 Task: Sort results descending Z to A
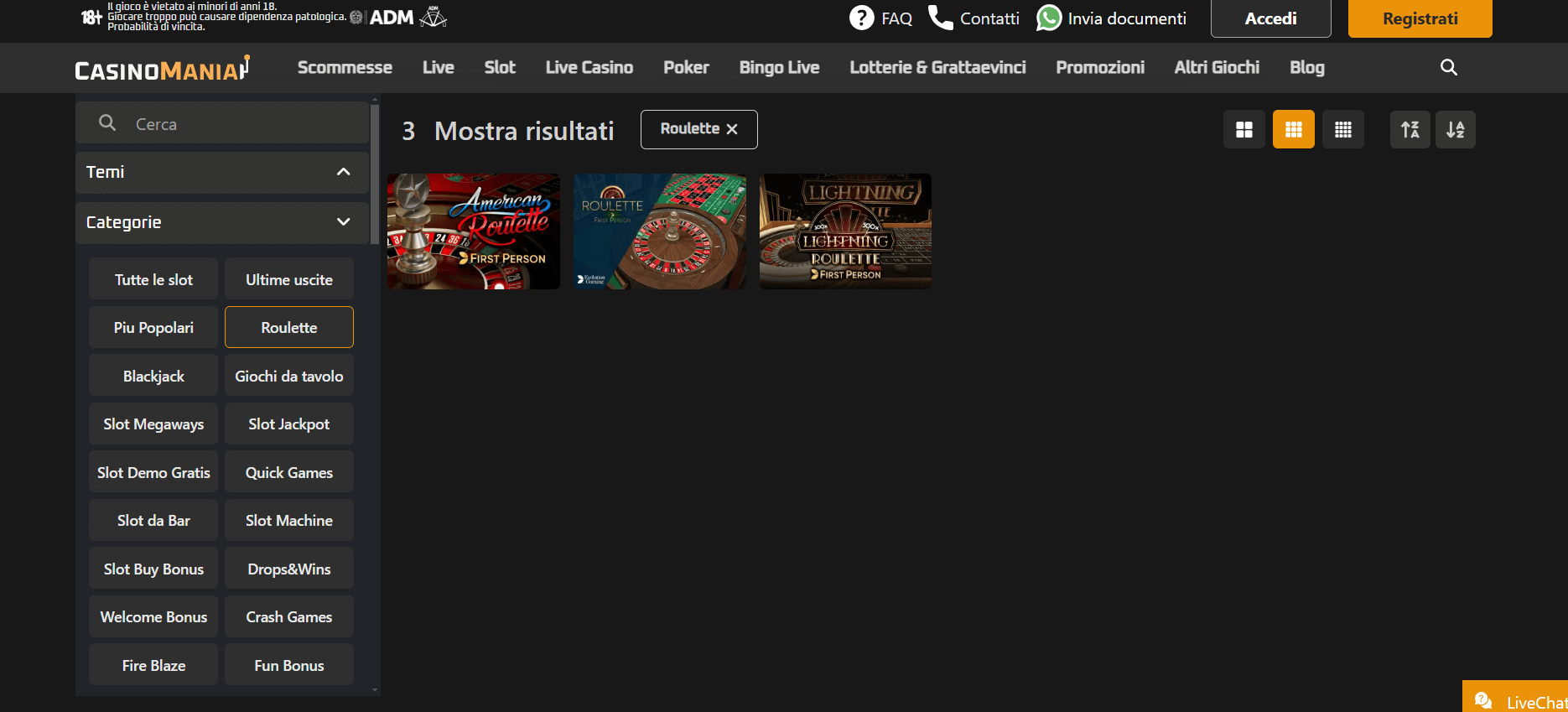pyautogui.click(x=1456, y=129)
